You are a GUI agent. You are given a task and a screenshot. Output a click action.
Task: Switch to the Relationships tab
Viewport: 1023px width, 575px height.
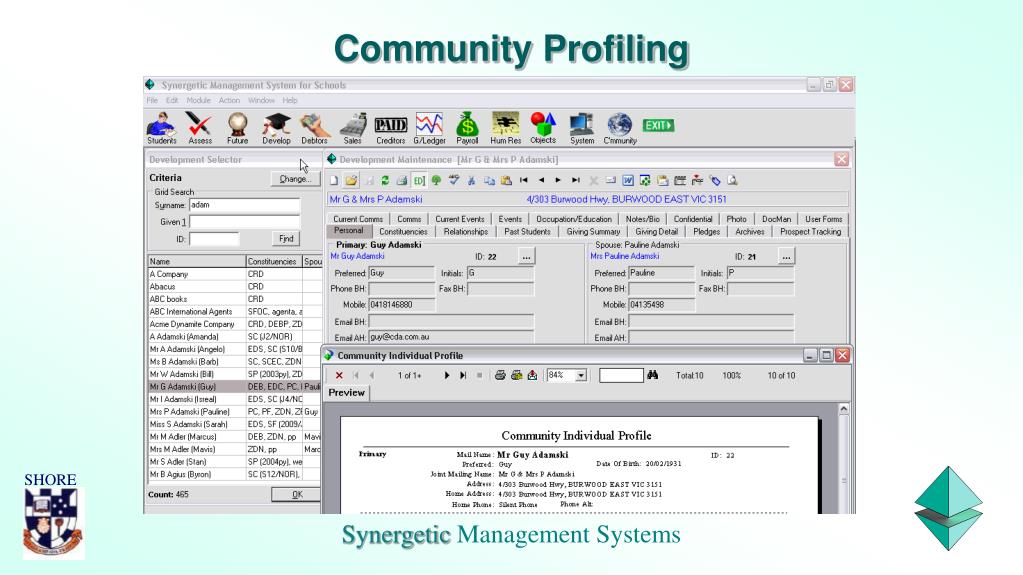point(466,232)
